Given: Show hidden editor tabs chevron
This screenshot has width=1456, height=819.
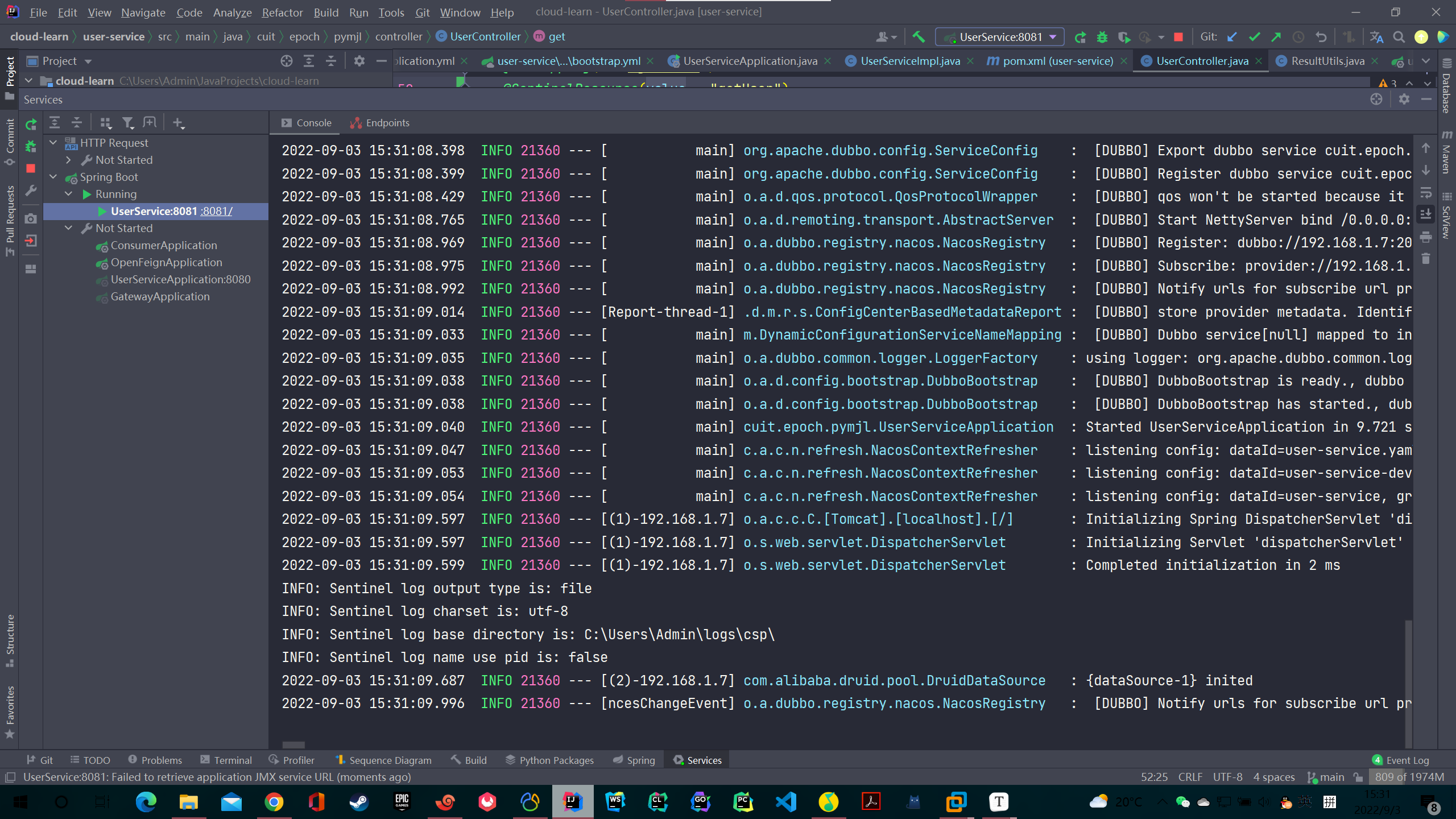Looking at the screenshot, I should [1426, 61].
